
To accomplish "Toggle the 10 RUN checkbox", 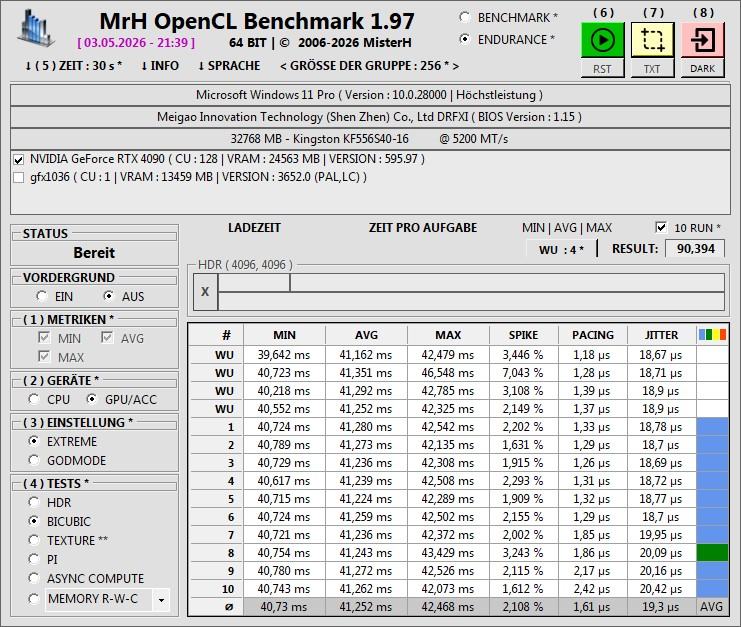I will (661, 227).
